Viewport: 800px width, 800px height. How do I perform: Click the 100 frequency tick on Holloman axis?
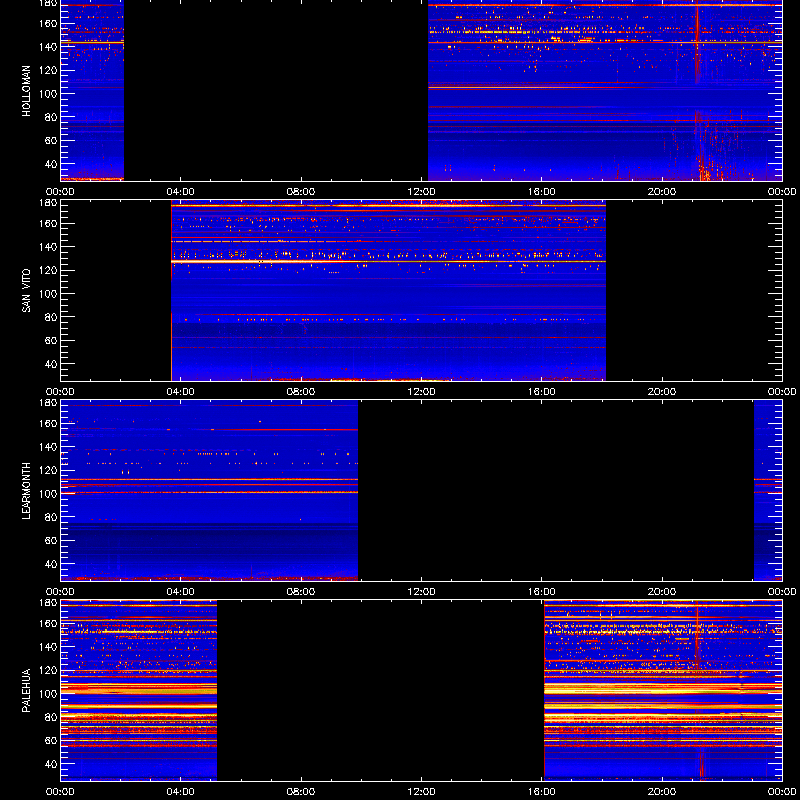(48, 94)
